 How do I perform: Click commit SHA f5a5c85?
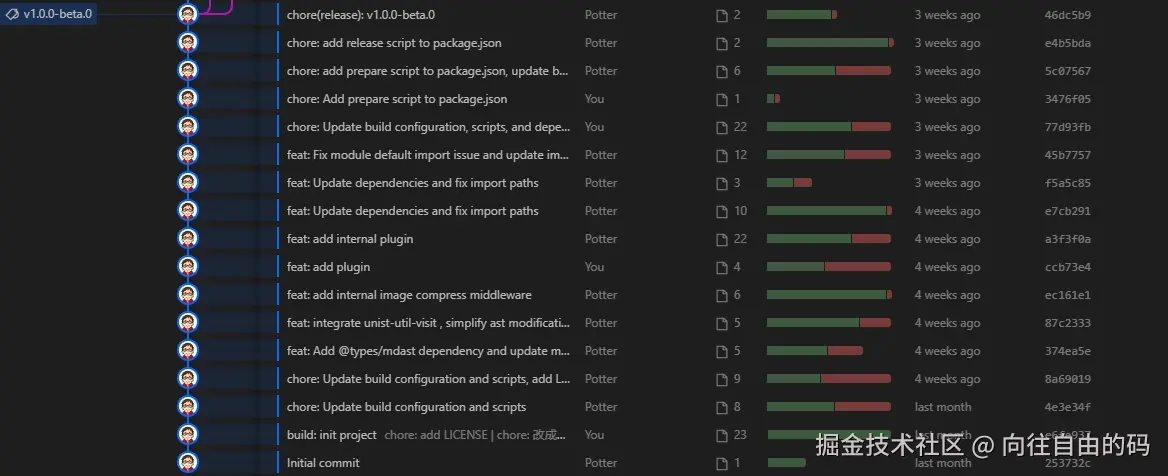[1067, 183]
